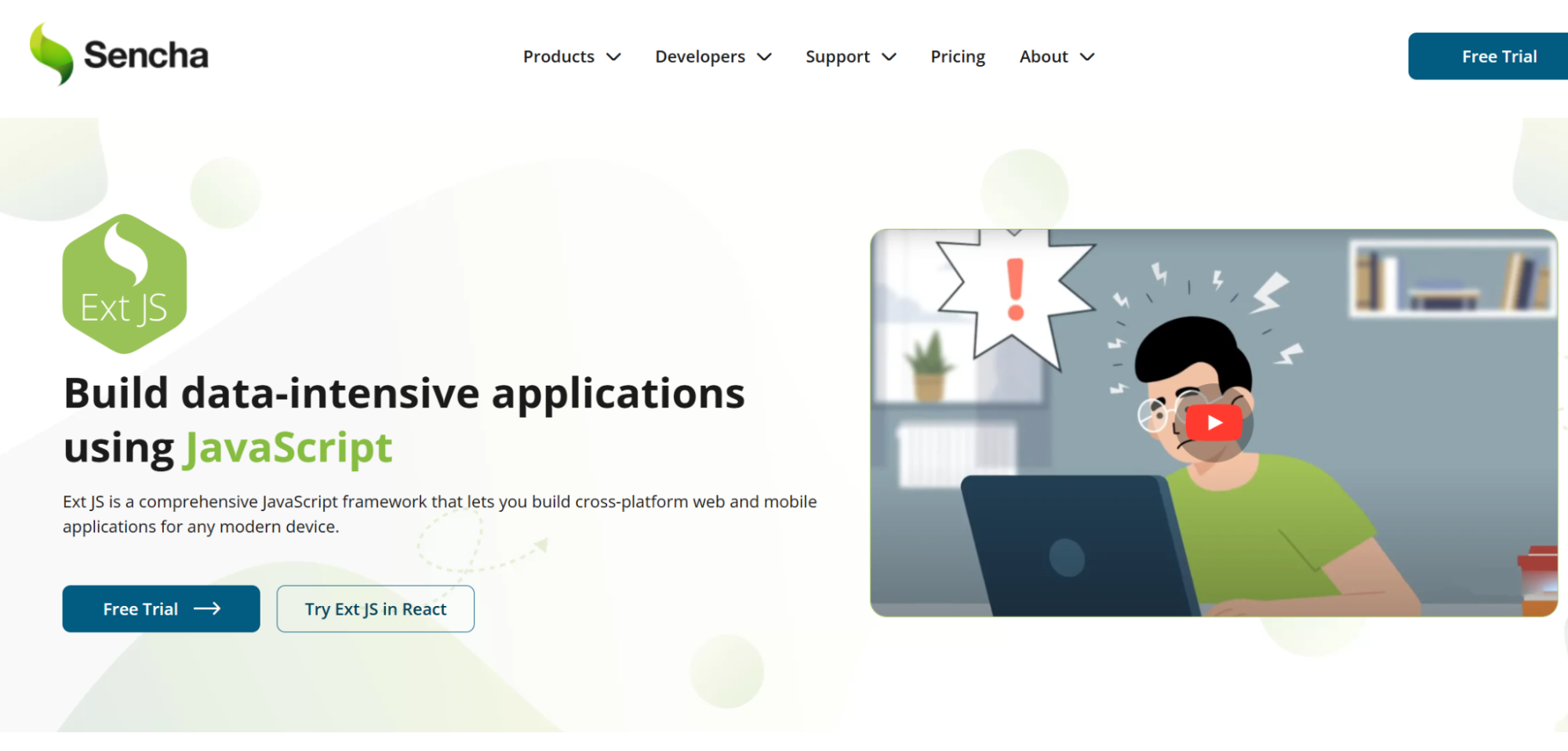1568x751 pixels.
Task: Open the Support dropdown chevron
Action: 890,56
